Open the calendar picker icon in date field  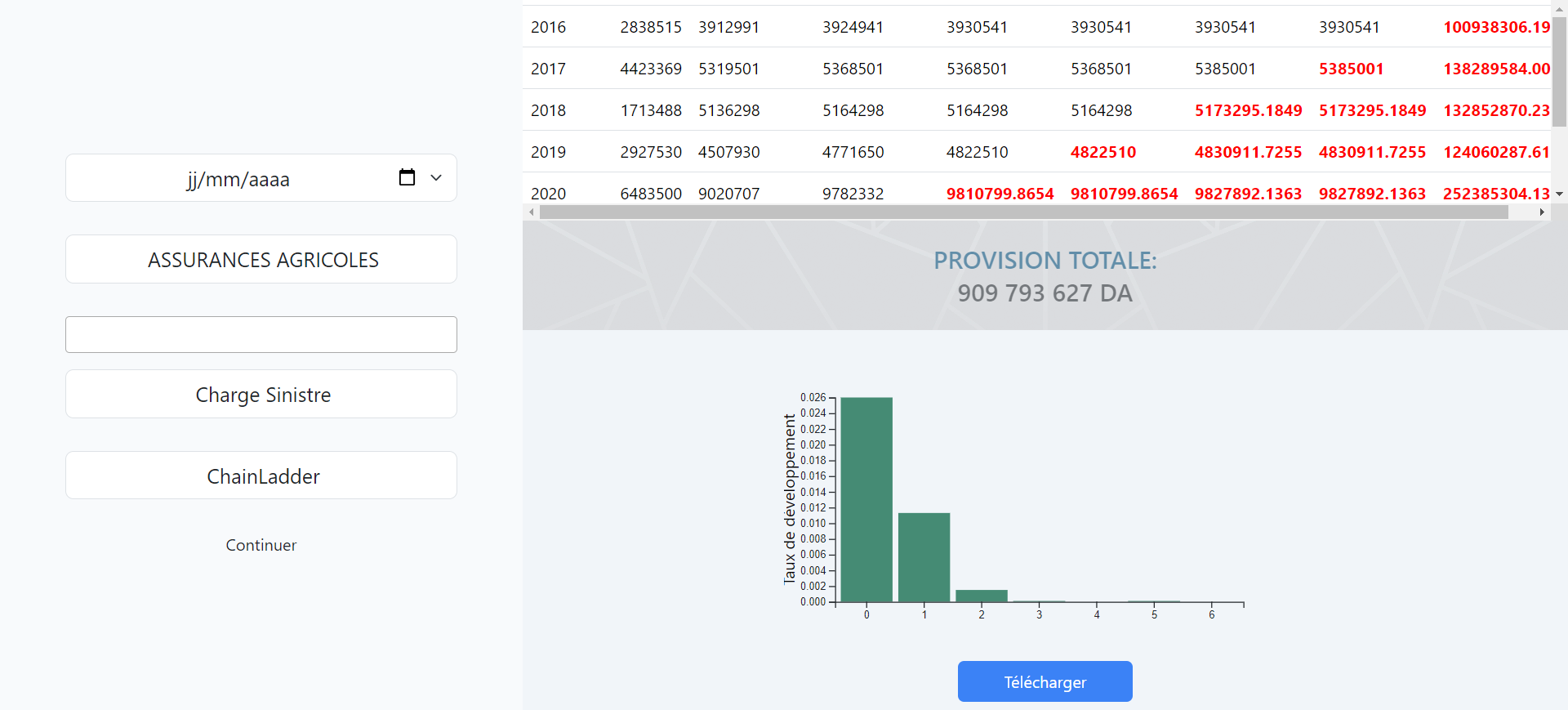407,177
